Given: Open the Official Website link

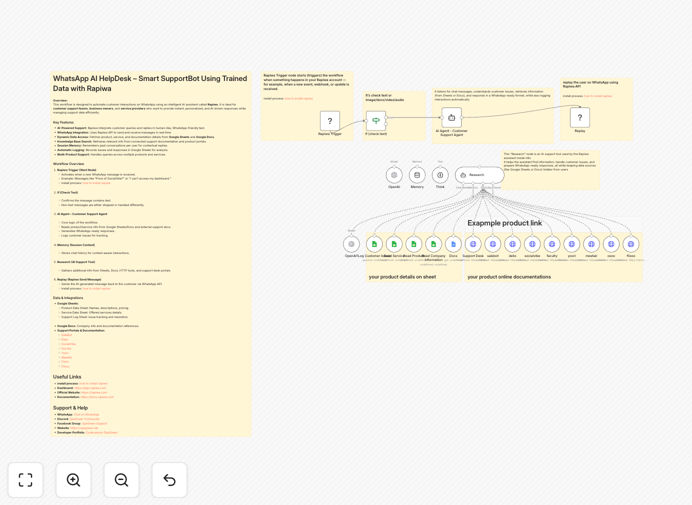Looking at the screenshot, I should [x=94, y=392].
